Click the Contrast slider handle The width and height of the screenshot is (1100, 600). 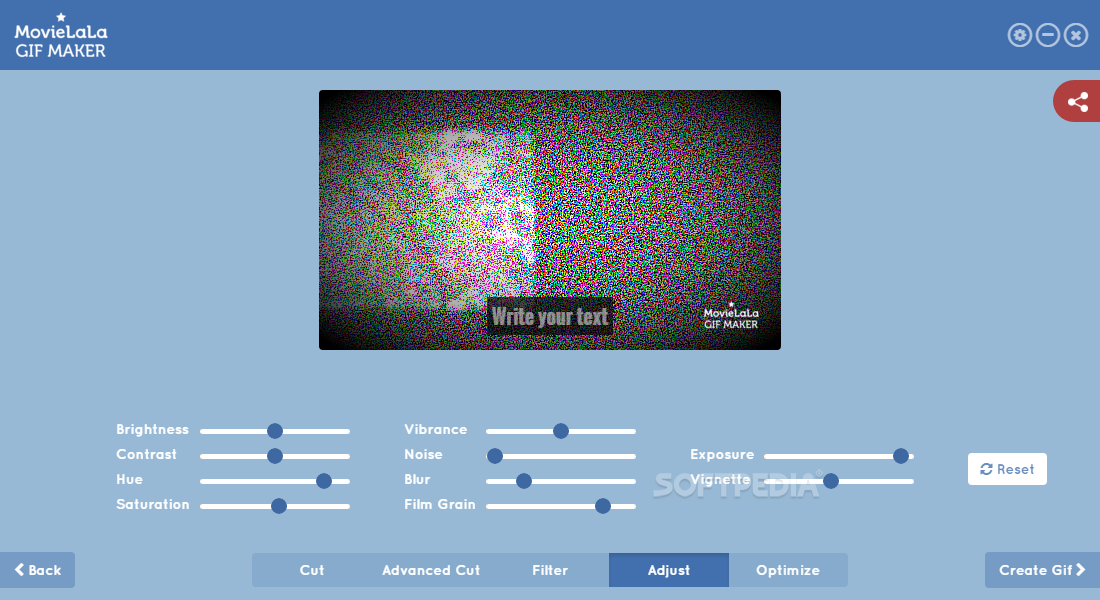pyautogui.click(x=275, y=456)
